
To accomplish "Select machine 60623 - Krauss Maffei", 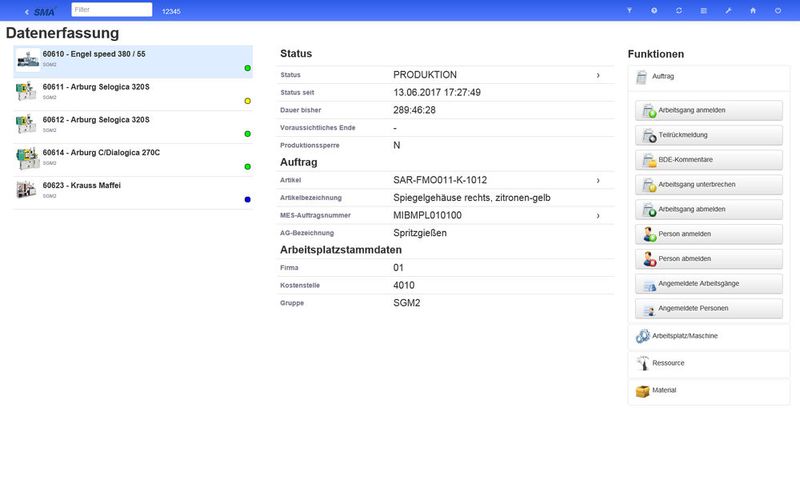I will point(130,189).
